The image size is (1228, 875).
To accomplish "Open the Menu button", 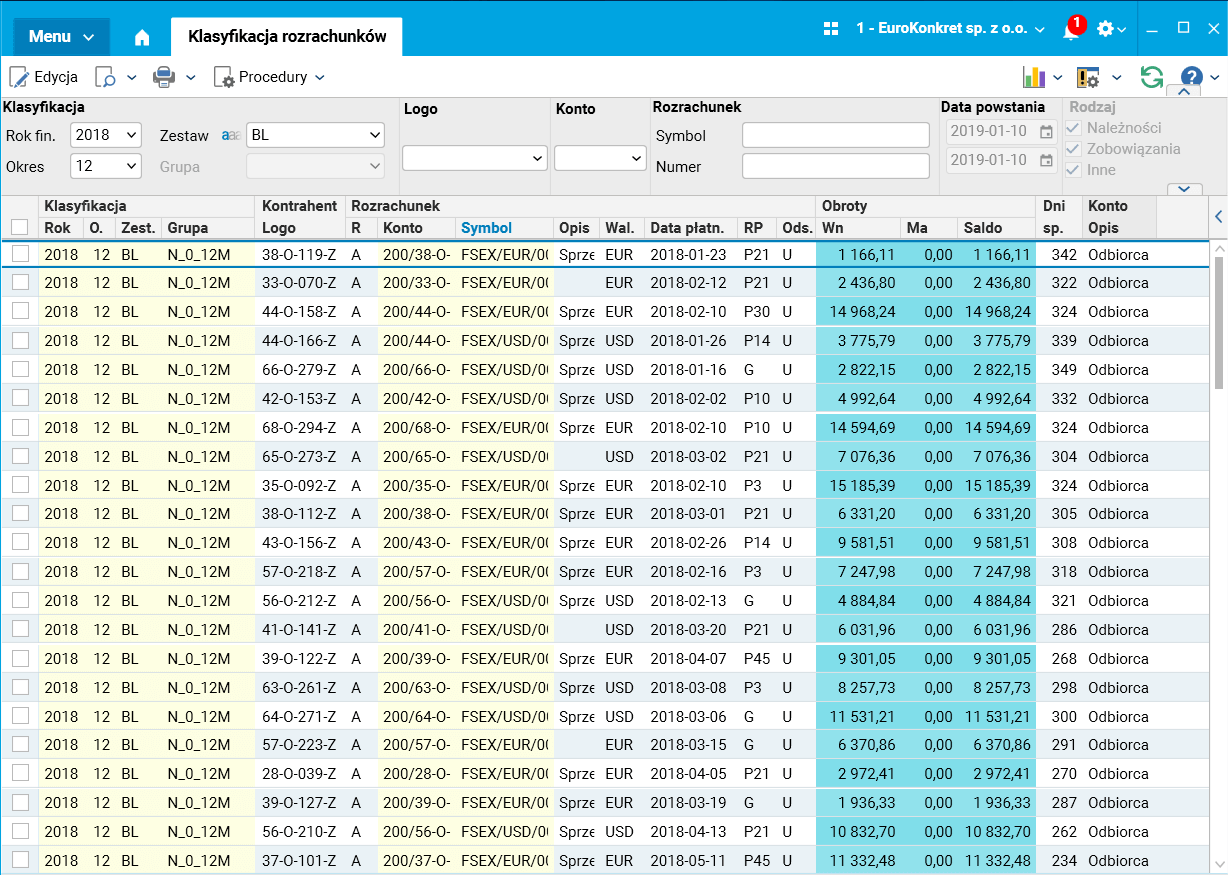I will [61, 37].
